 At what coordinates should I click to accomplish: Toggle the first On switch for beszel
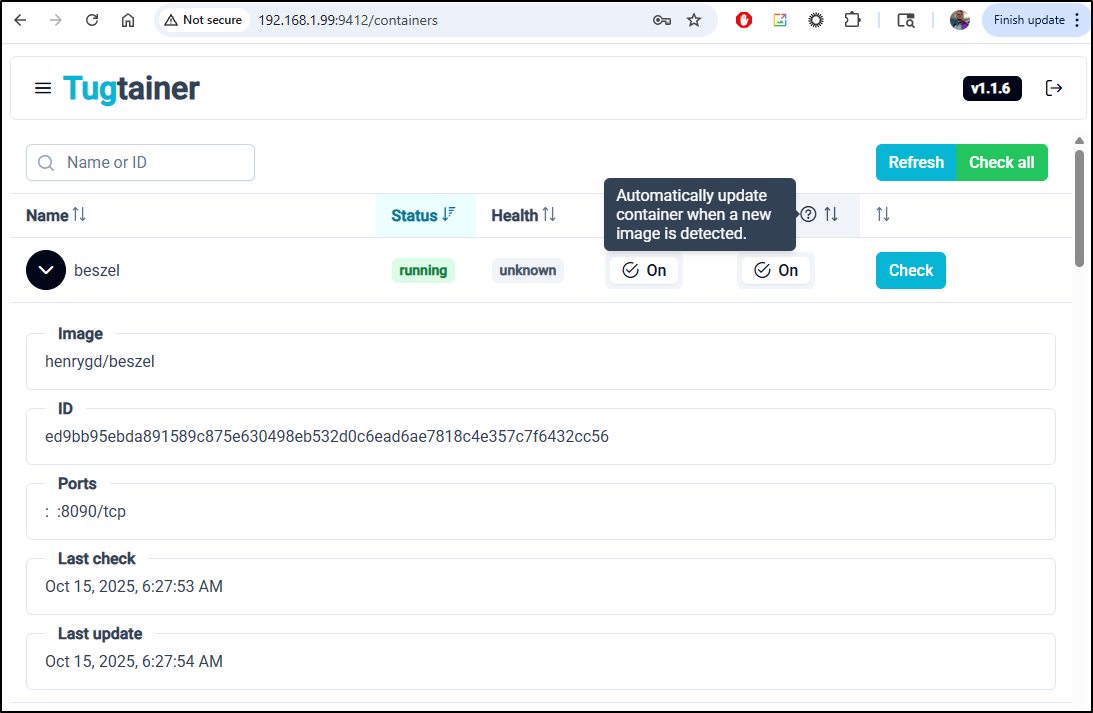pos(644,270)
